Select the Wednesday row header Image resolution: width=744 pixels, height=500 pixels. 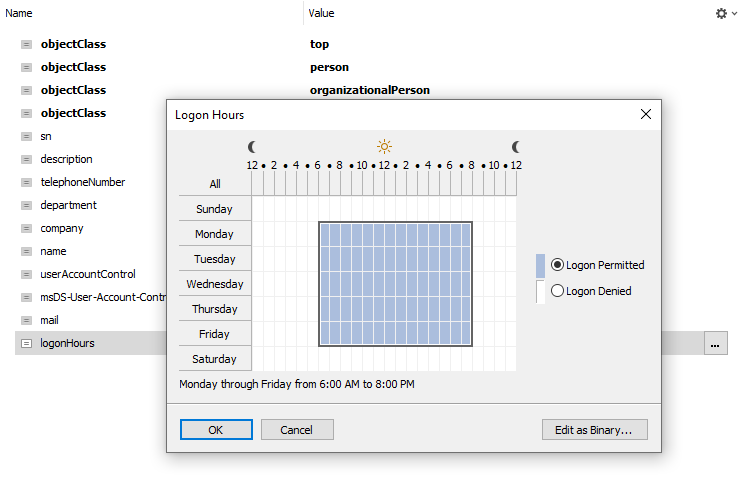point(215,284)
